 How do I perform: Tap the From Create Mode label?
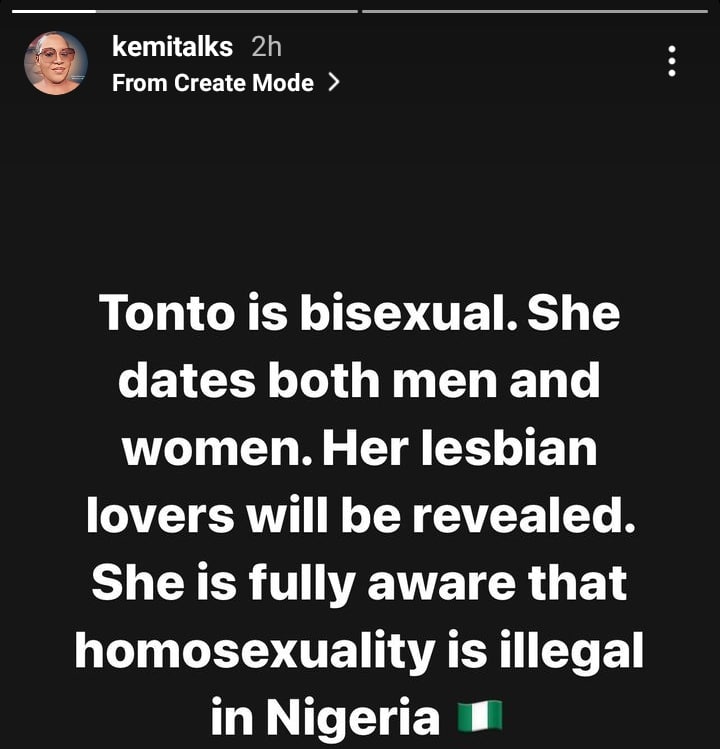[x=213, y=83]
